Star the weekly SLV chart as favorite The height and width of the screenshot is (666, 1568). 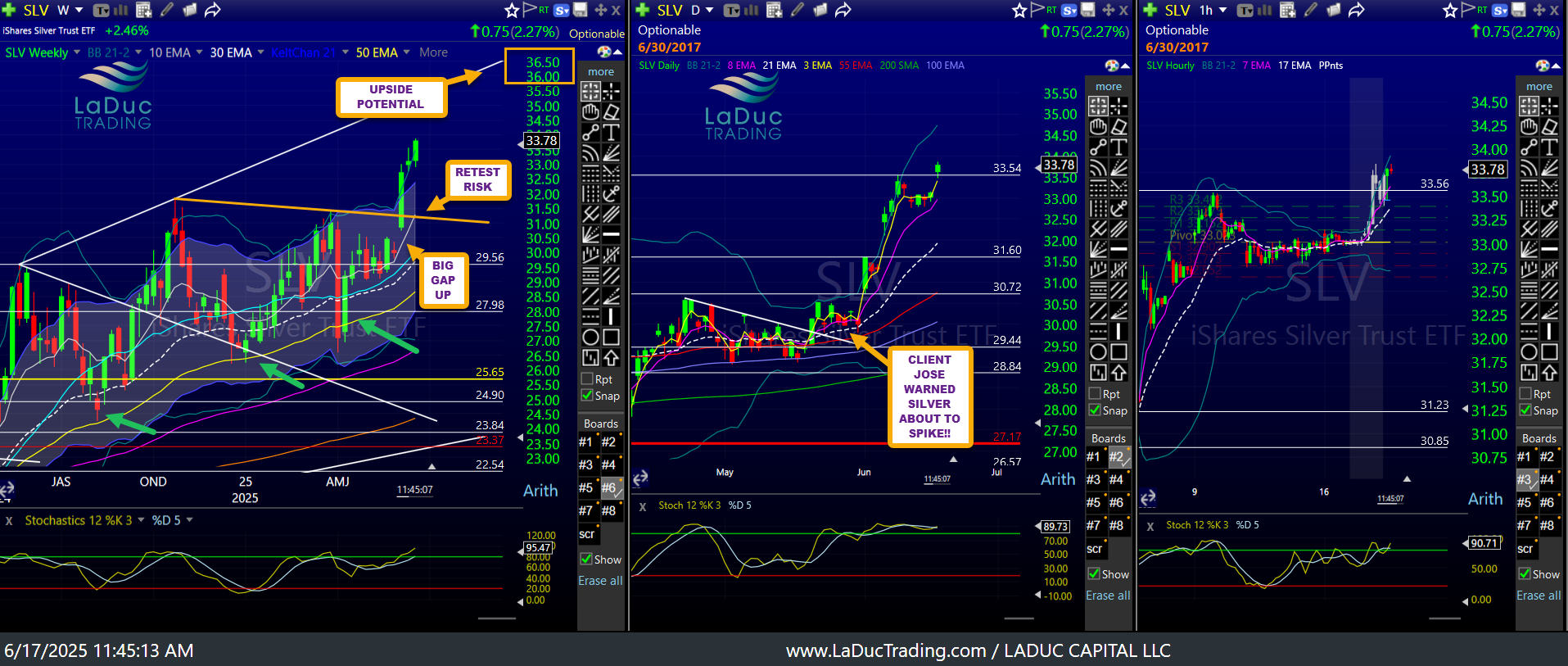click(512, 10)
